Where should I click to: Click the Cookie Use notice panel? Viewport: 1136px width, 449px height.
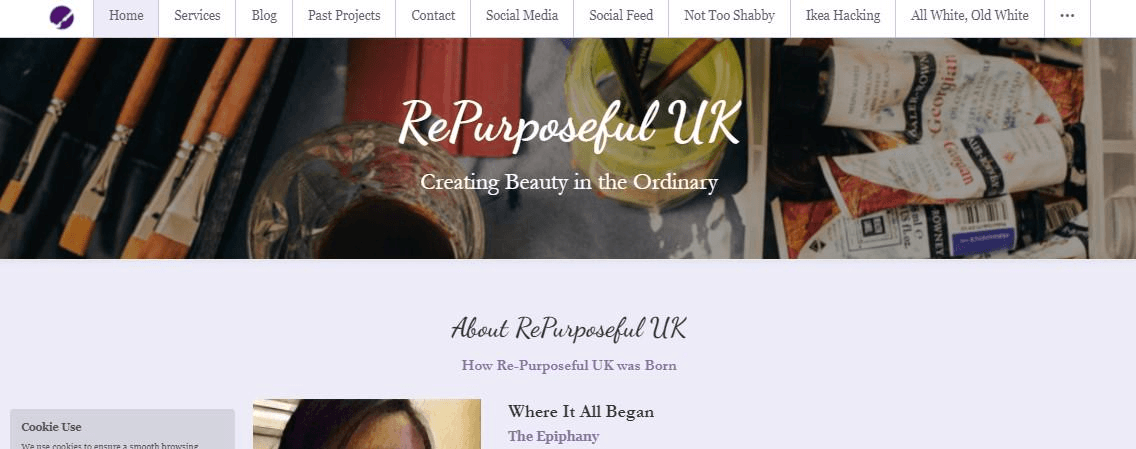pyautogui.click(x=122, y=429)
